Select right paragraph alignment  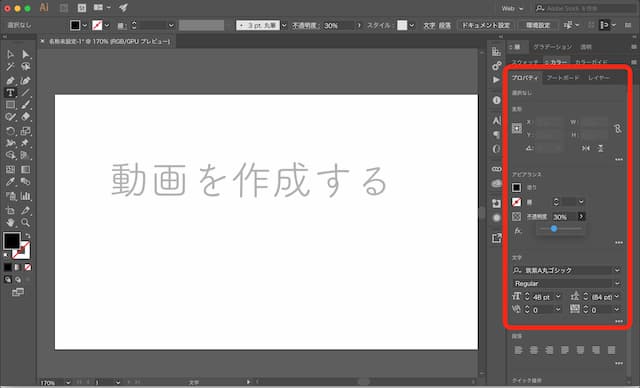[549, 350]
